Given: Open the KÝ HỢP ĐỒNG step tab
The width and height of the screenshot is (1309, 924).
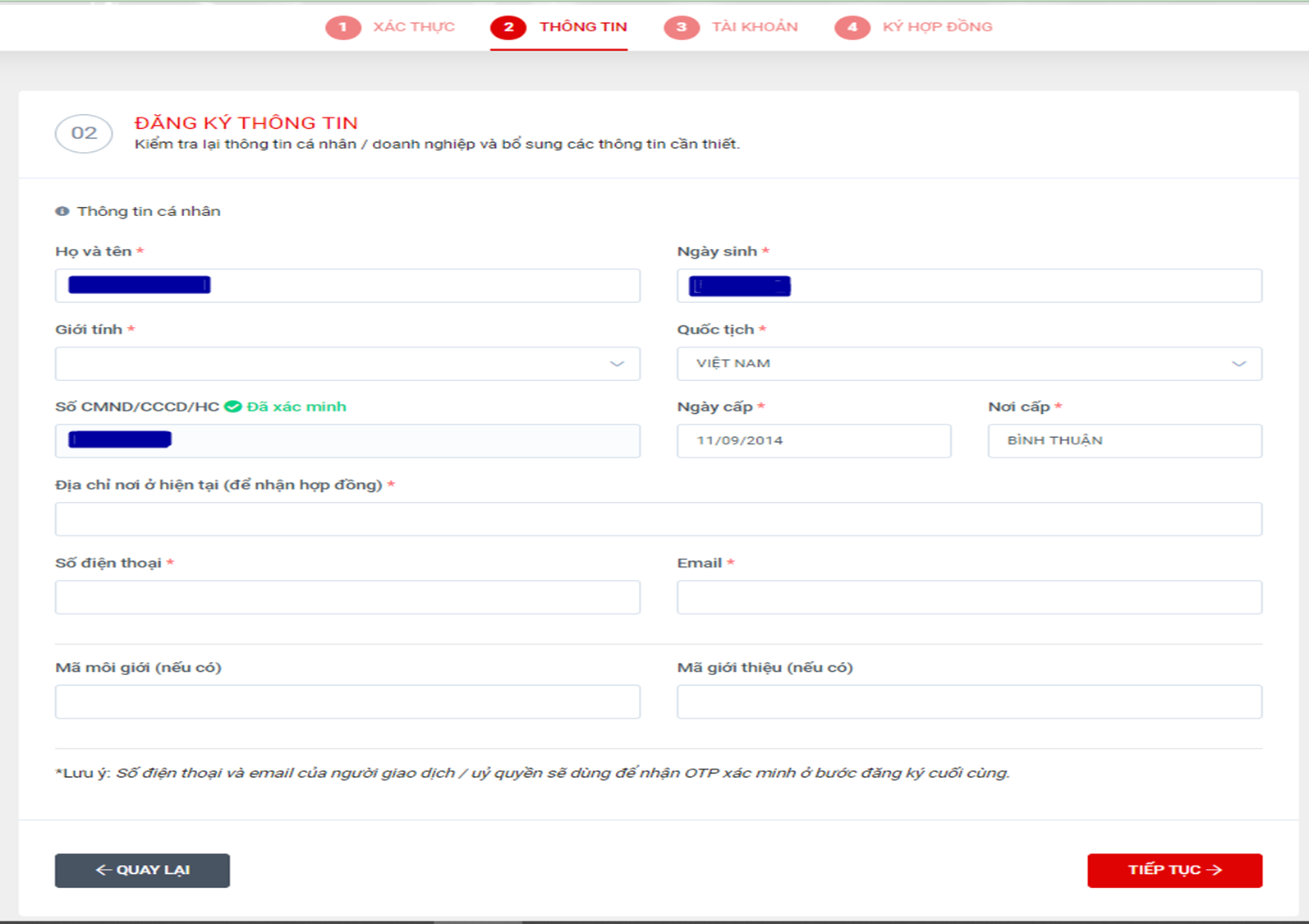Looking at the screenshot, I should tap(937, 27).
